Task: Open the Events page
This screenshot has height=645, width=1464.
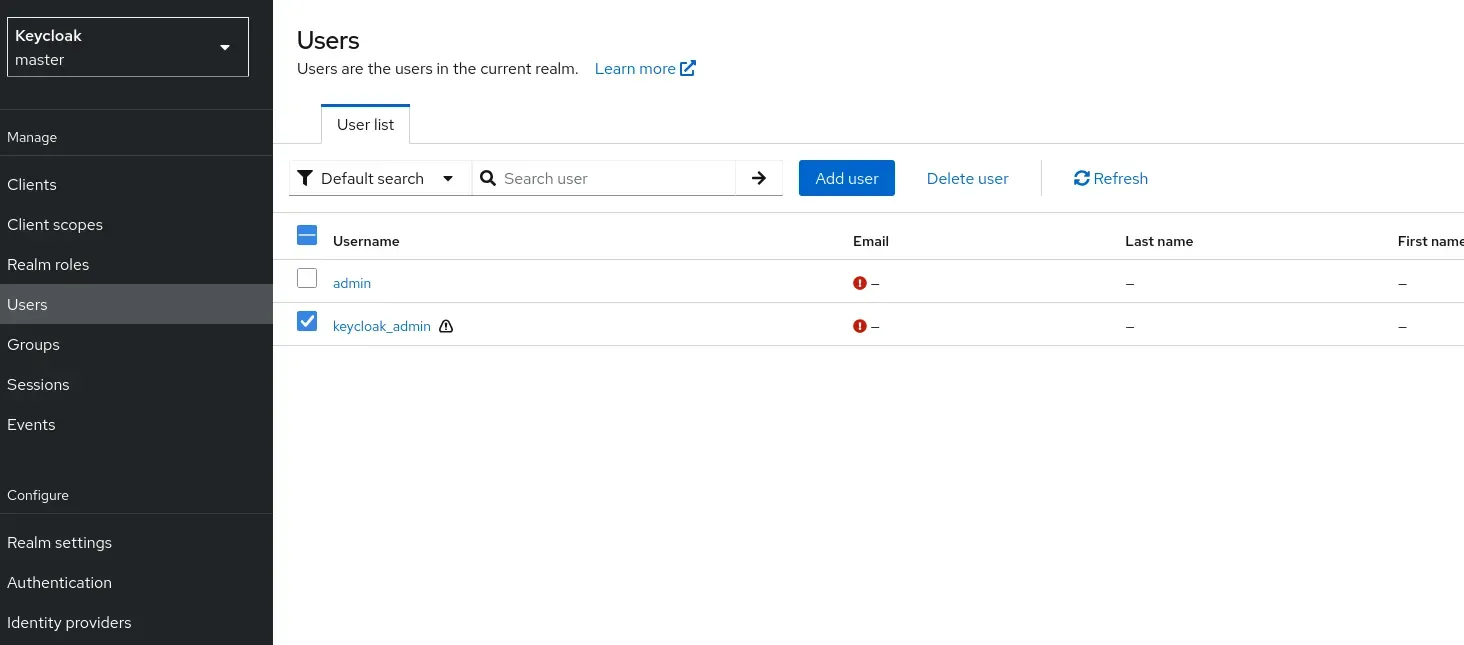Action: pos(136,424)
